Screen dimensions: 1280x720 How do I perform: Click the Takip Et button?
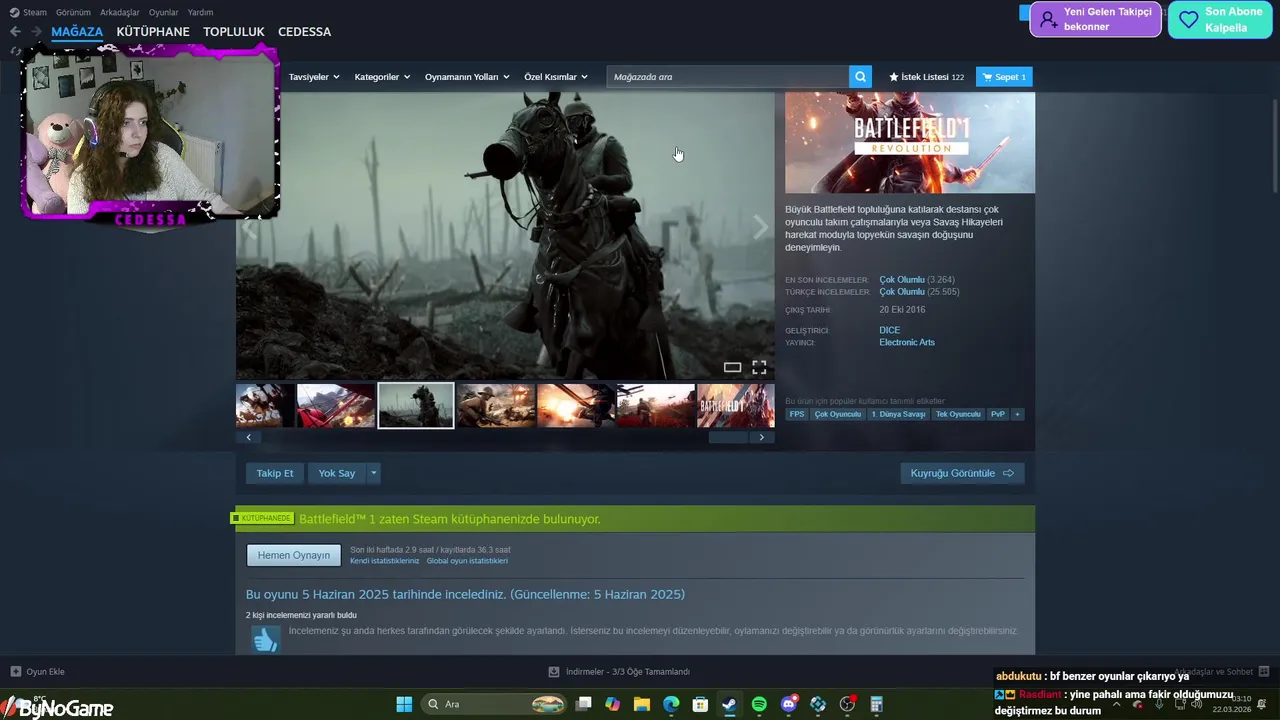tap(275, 473)
